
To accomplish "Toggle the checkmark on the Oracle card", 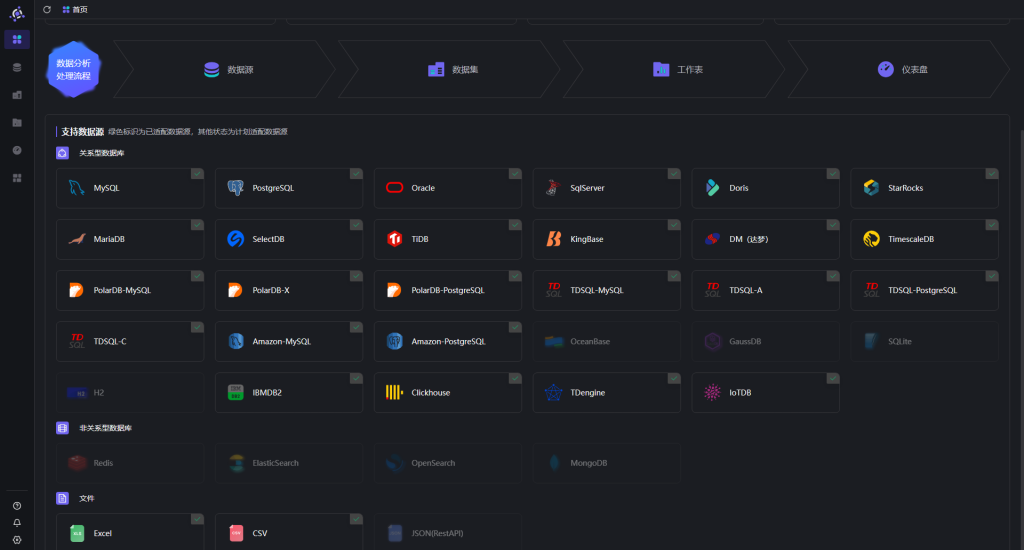I will pos(515,174).
